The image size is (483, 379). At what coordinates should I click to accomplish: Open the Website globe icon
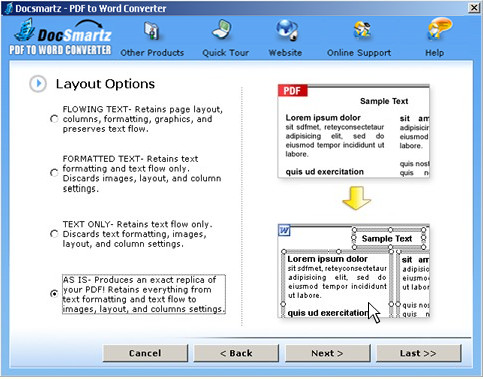(287, 30)
